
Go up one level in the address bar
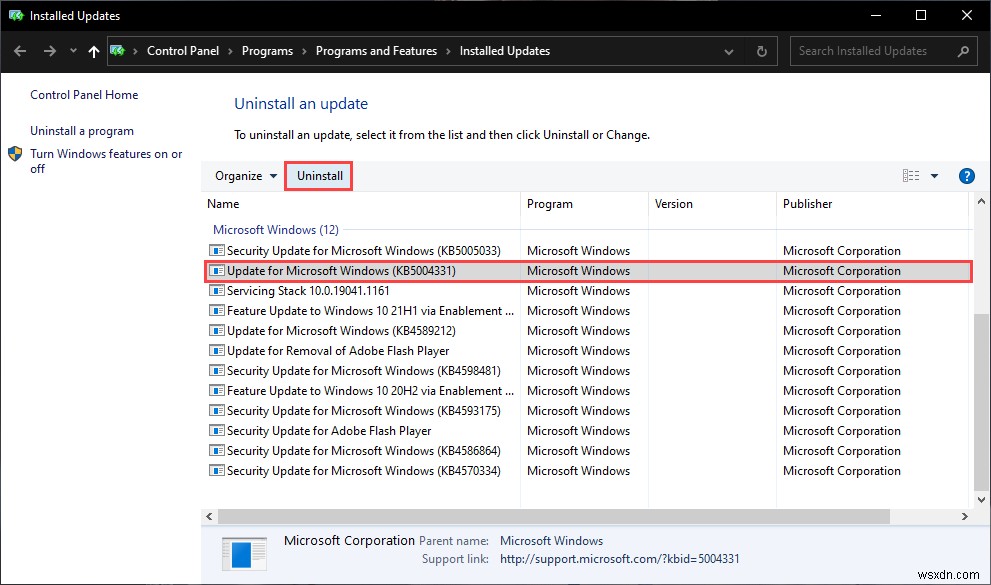(x=92, y=51)
